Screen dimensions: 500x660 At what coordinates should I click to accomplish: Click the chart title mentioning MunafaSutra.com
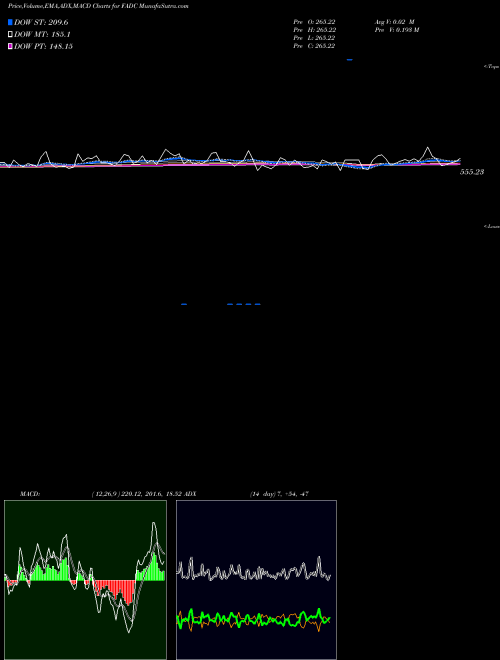(x=98, y=6)
